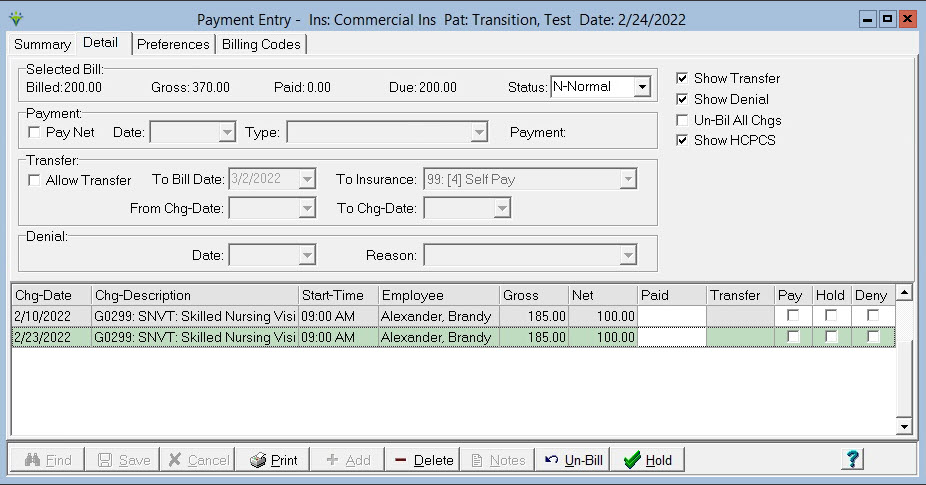926x485 pixels.
Task: Click the Print toolbar button
Action: pos(273,460)
